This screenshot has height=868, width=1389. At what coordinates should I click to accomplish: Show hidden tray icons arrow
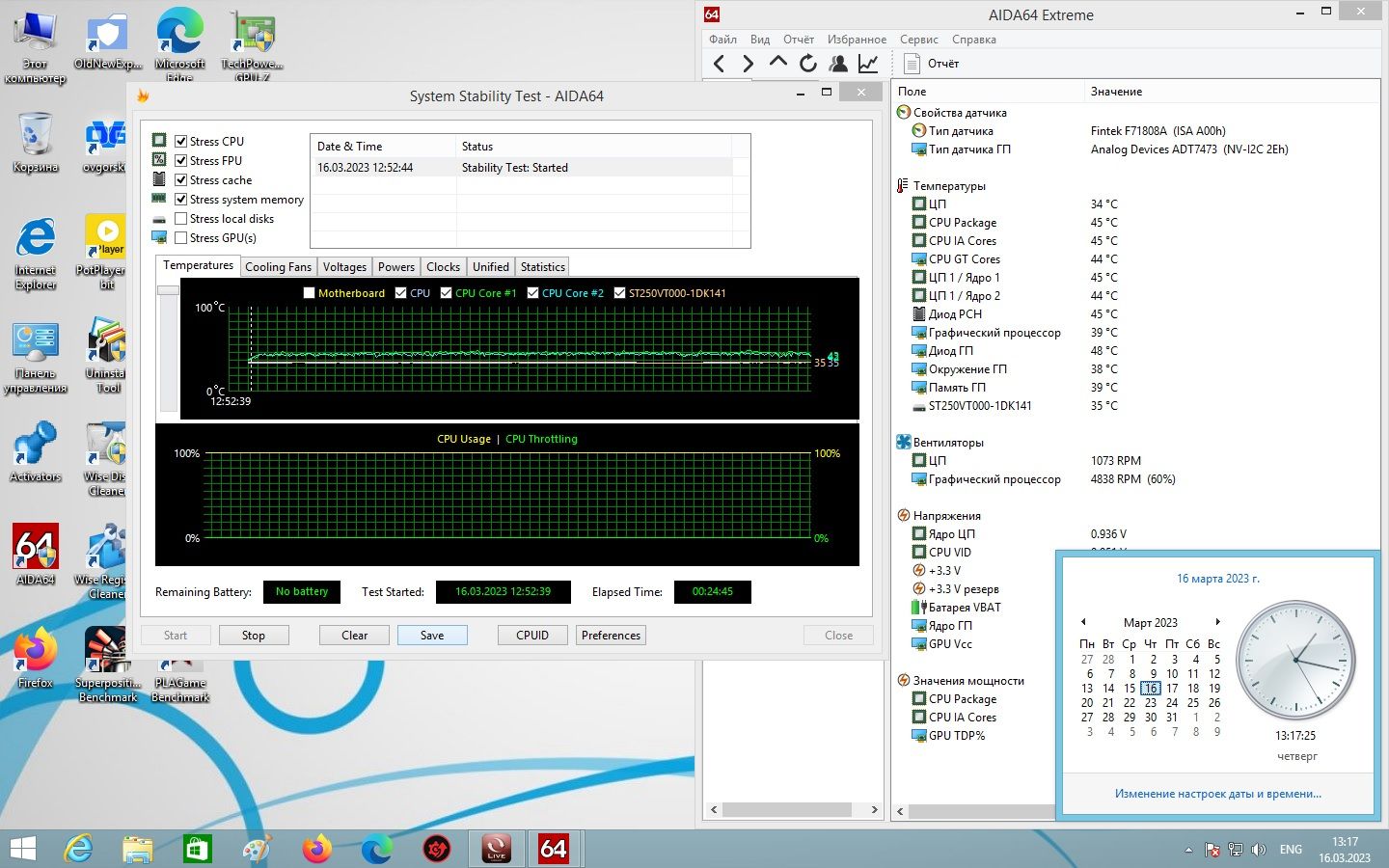[x=1188, y=850]
